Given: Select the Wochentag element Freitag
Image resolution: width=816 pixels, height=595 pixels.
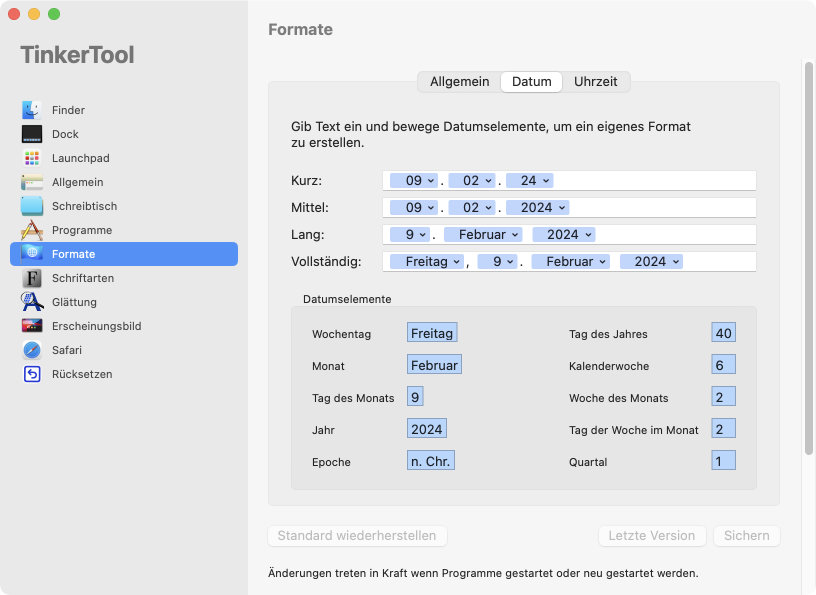Looking at the screenshot, I should (432, 333).
